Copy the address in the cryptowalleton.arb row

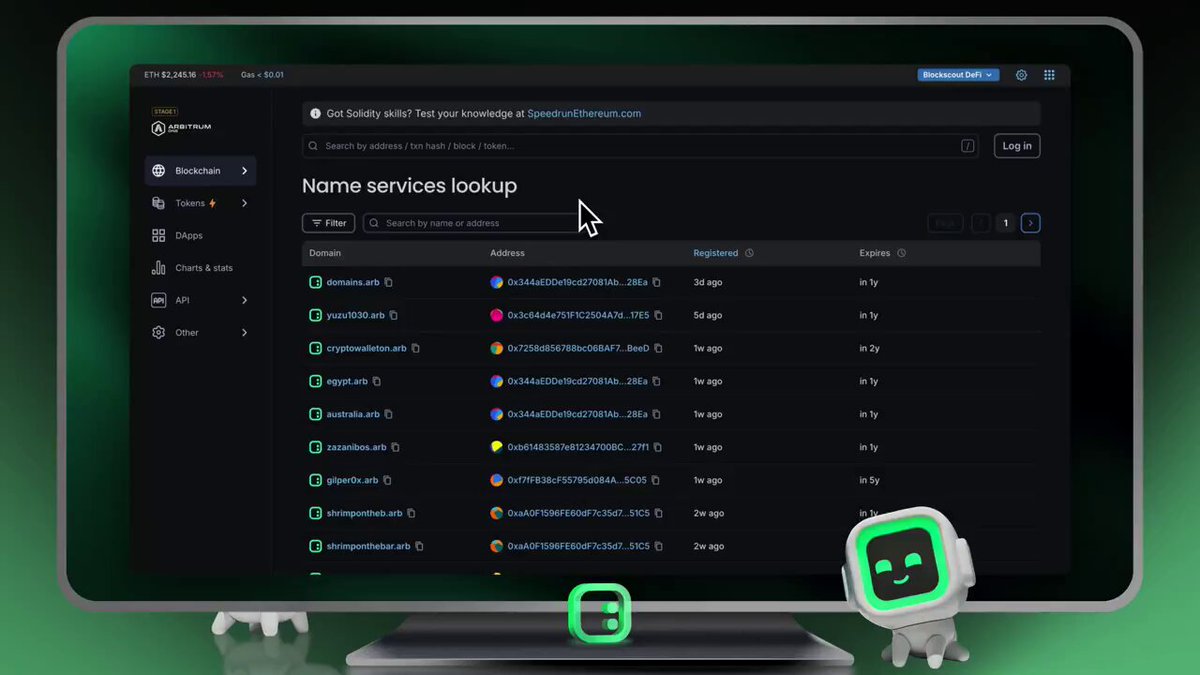click(x=659, y=348)
